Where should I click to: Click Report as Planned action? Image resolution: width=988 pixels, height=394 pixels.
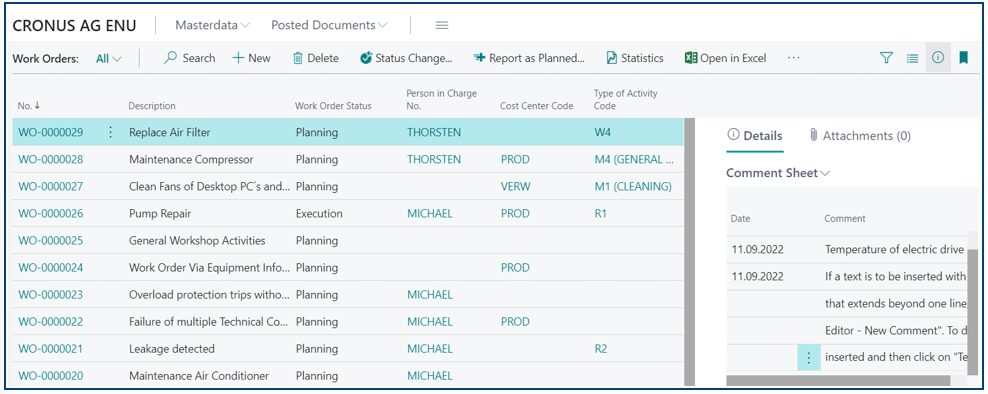[x=529, y=58]
